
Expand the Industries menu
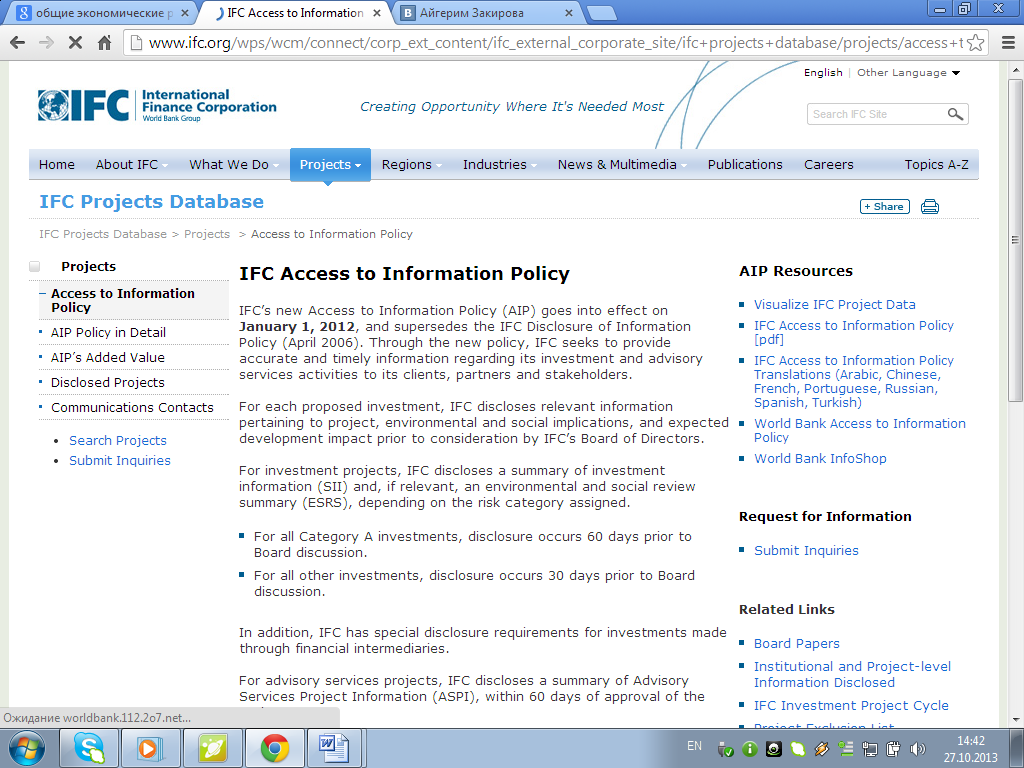click(500, 165)
